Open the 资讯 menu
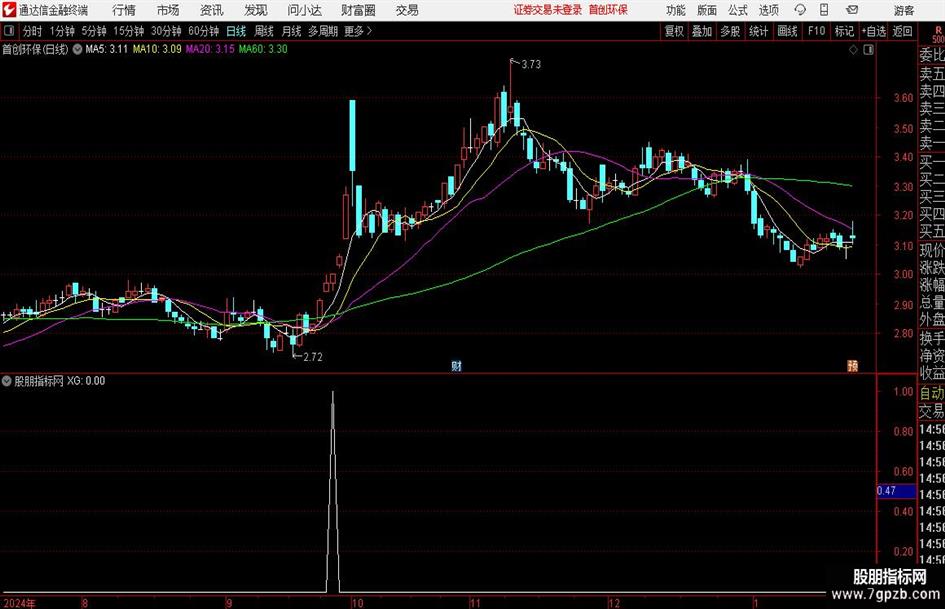The width and height of the screenshot is (945, 609). (212, 10)
